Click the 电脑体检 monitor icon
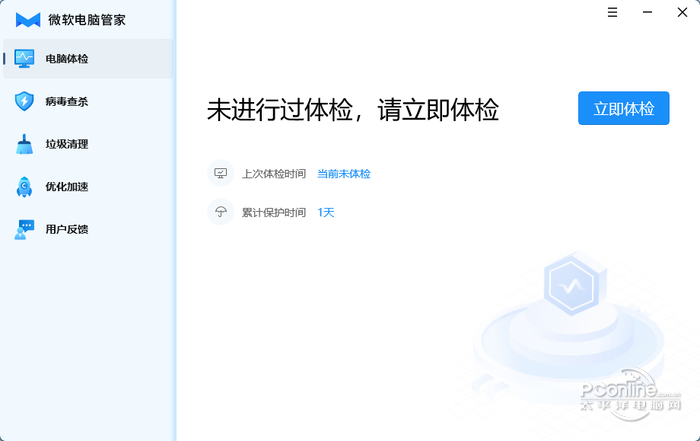This screenshot has width=700, height=441. click(24, 58)
